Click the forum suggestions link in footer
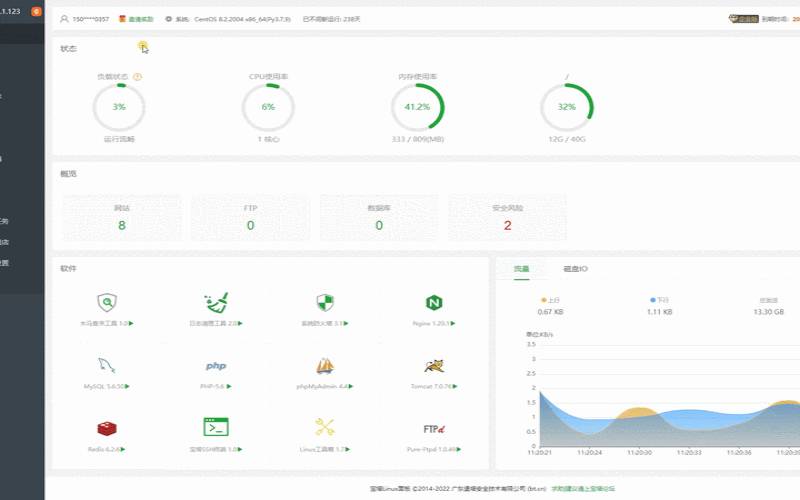The image size is (800, 500). [x=583, y=489]
